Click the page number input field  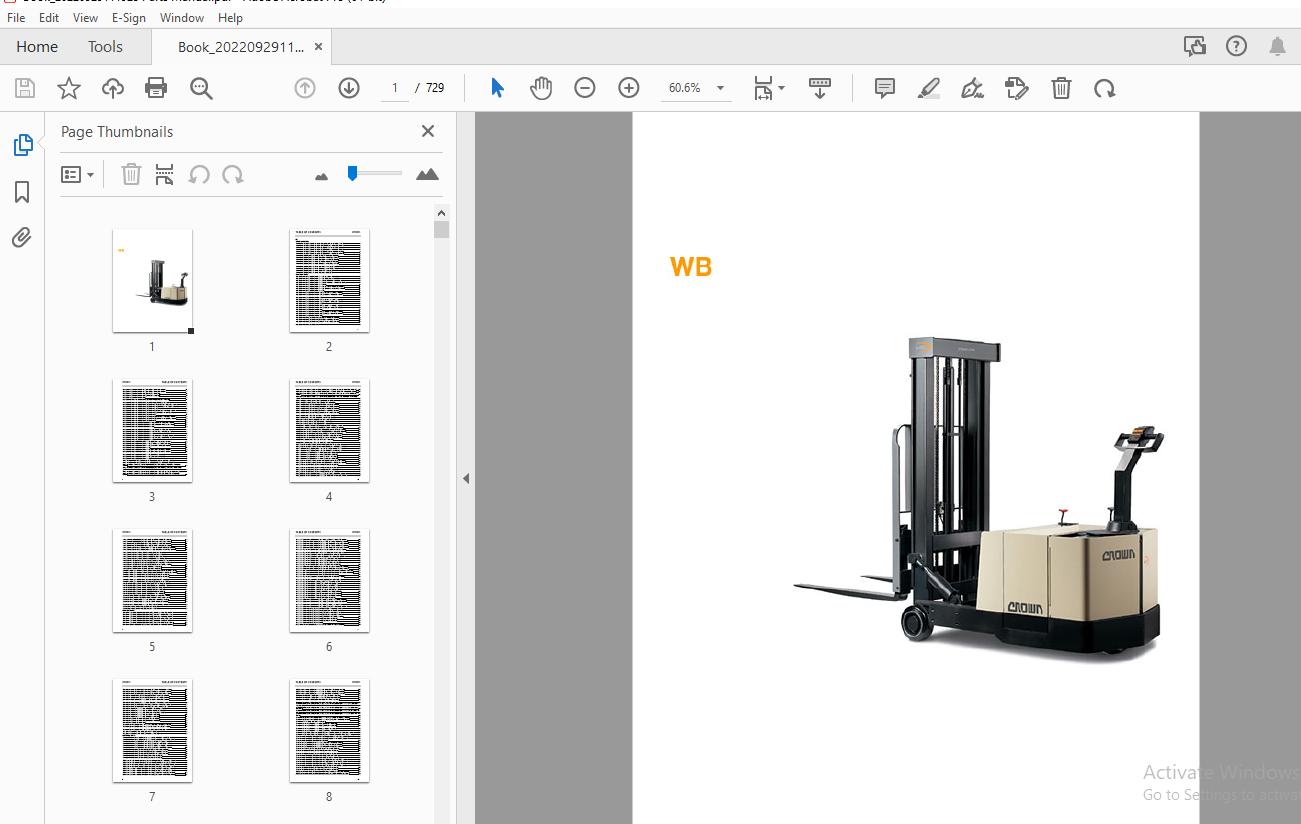pyautogui.click(x=394, y=88)
